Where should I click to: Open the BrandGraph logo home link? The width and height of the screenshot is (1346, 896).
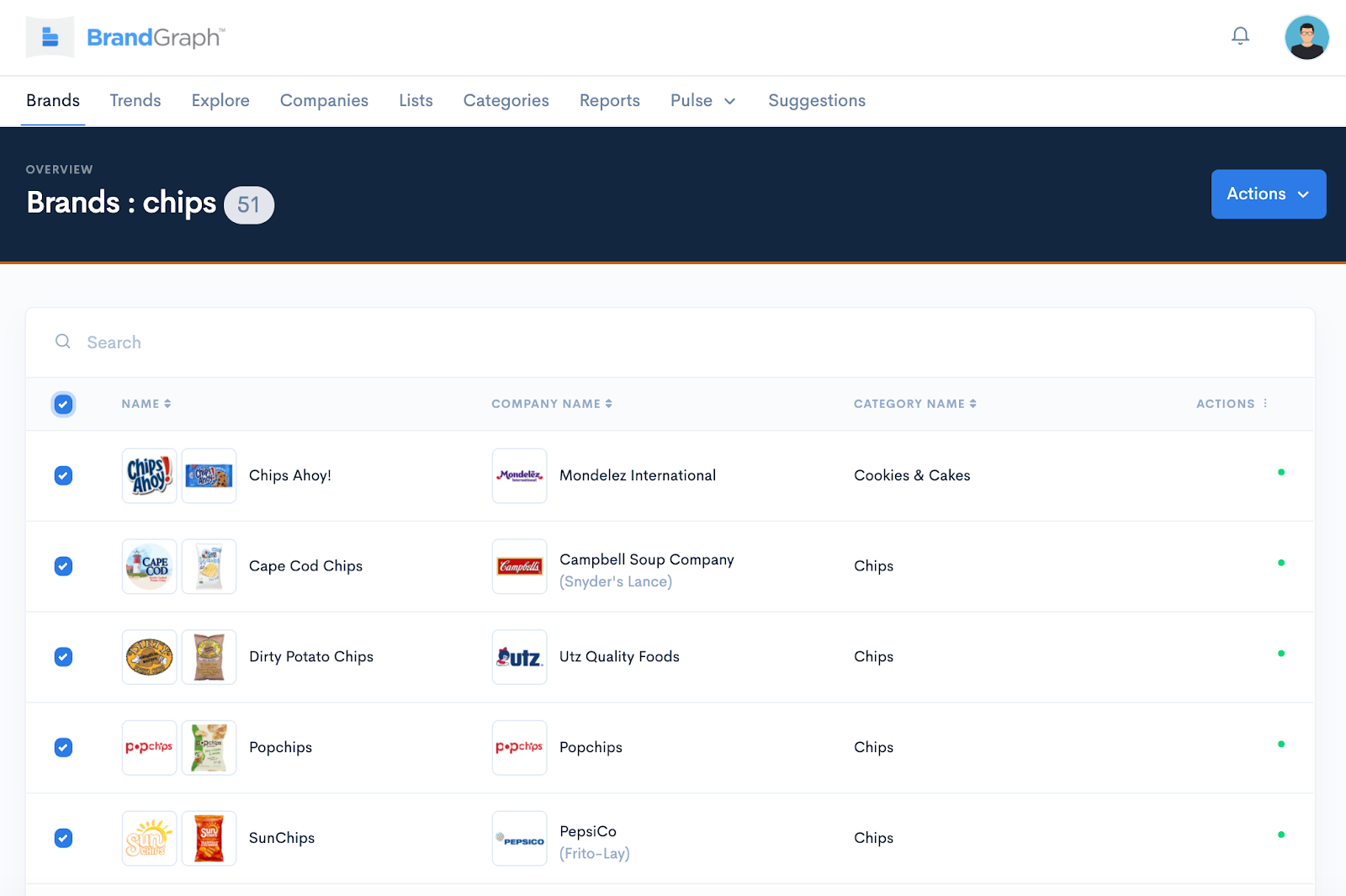pyautogui.click(x=125, y=37)
